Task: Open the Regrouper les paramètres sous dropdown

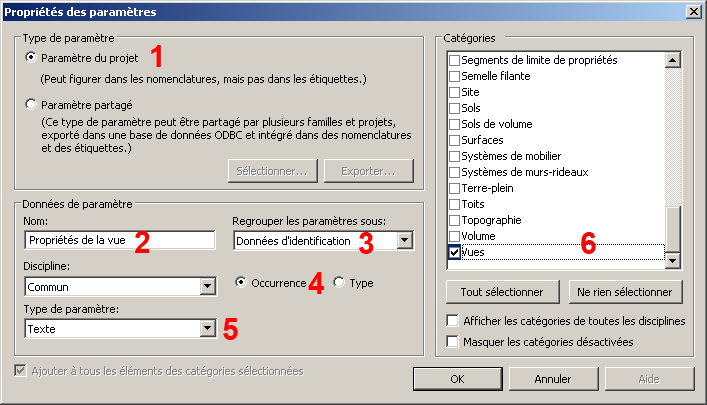Action: [x=404, y=240]
